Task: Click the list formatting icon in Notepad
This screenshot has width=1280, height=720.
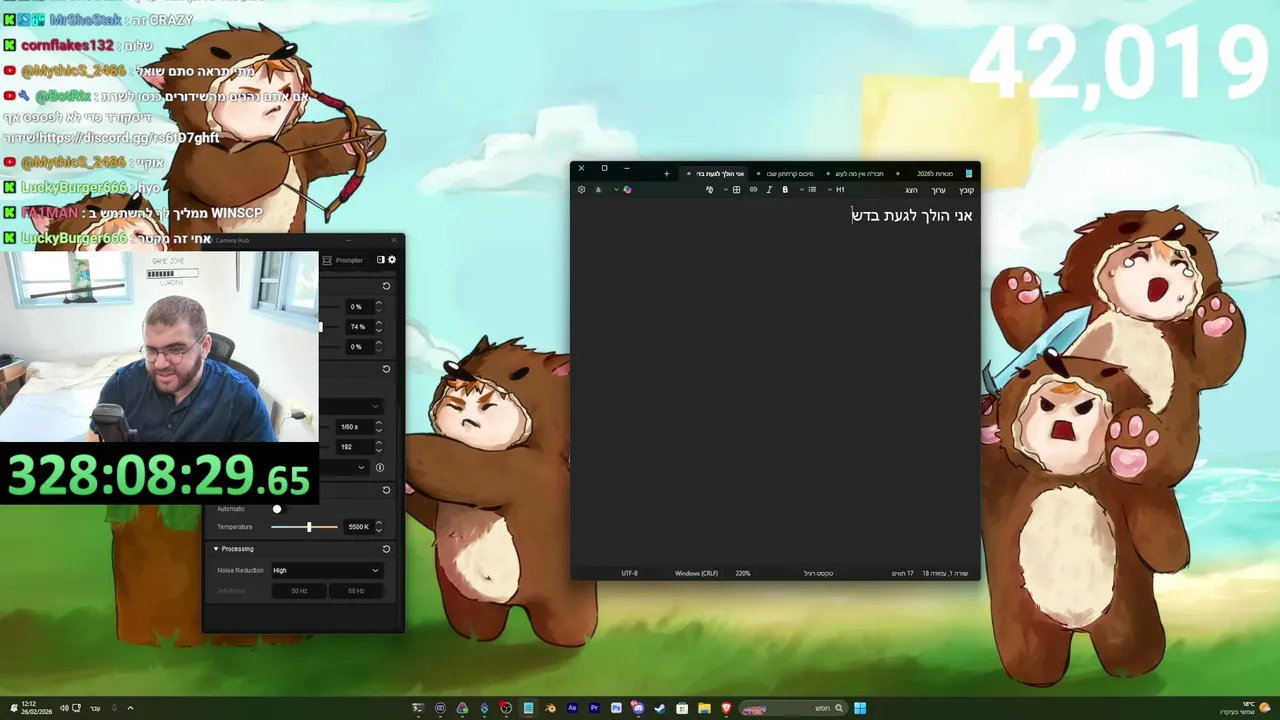Action: (812, 190)
